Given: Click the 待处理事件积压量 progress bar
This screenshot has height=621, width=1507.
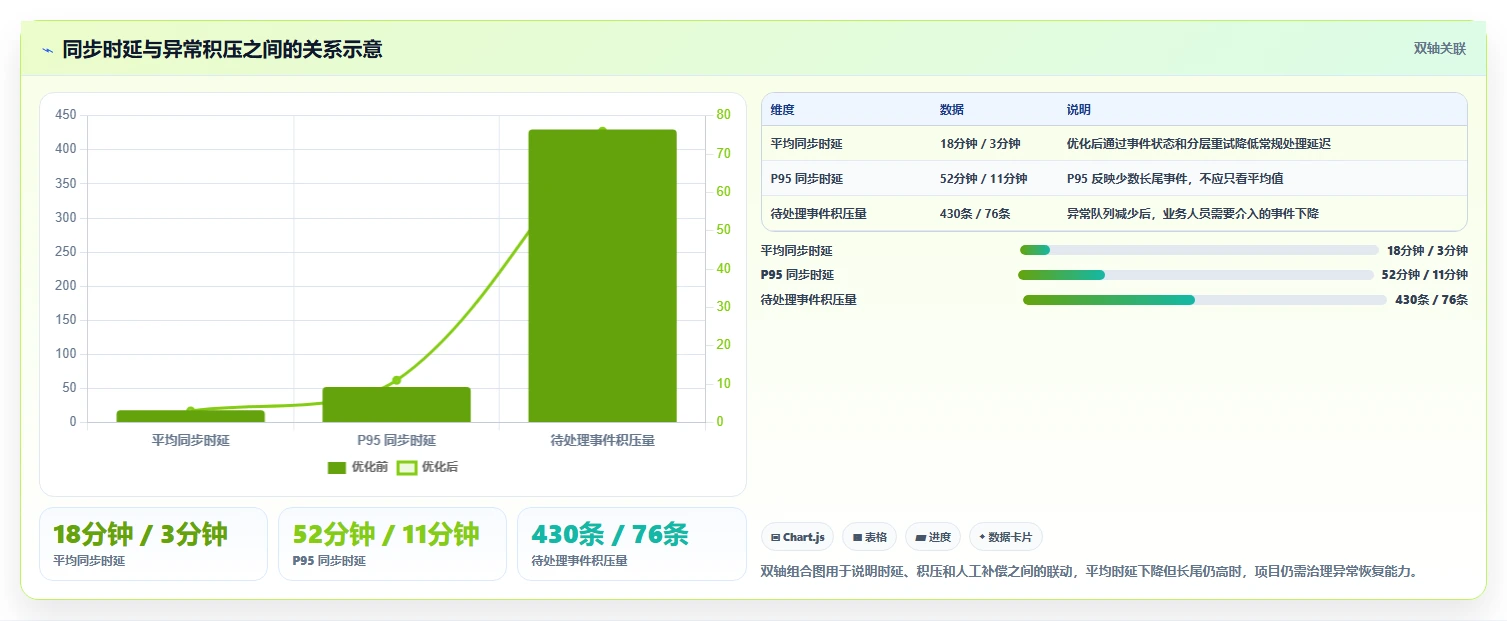Looking at the screenshot, I should click(x=1205, y=300).
